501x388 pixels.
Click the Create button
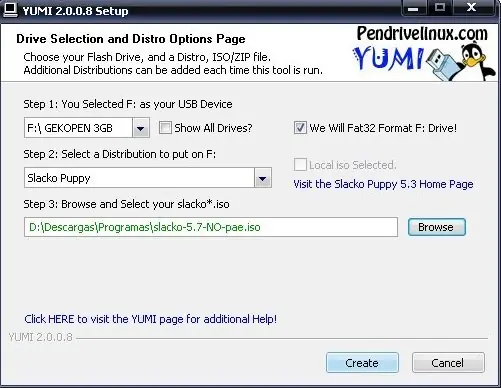(x=362, y=363)
